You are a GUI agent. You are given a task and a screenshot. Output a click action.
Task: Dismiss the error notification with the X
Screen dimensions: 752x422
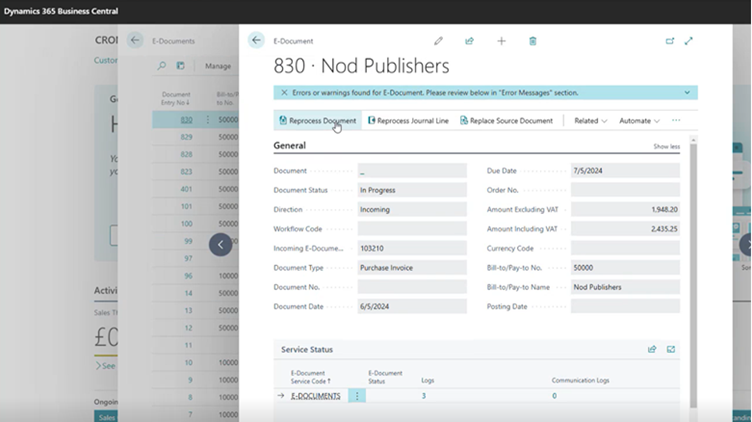(x=284, y=93)
